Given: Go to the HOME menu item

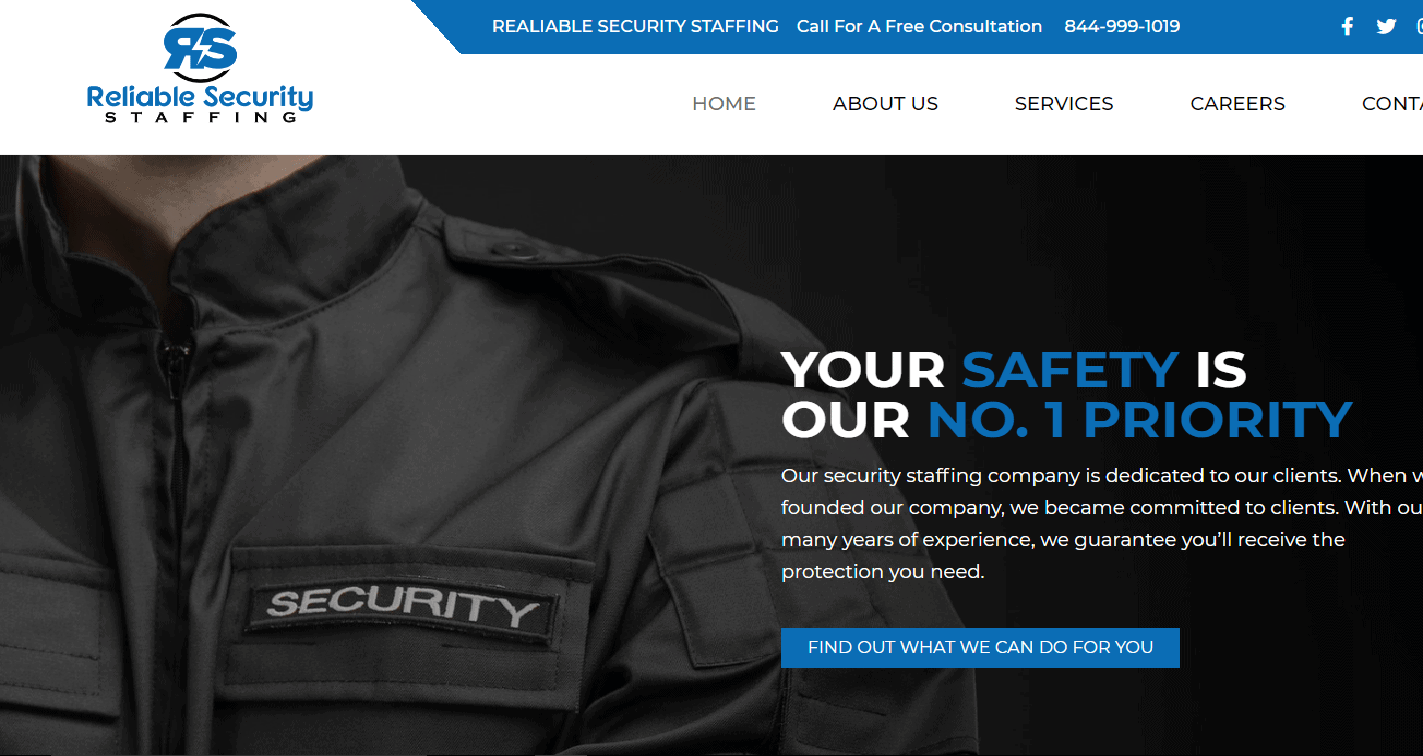Looking at the screenshot, I should 724,104.
